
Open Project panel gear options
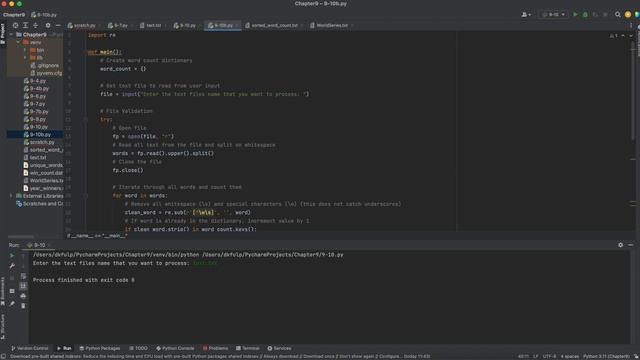click(48, 25)
